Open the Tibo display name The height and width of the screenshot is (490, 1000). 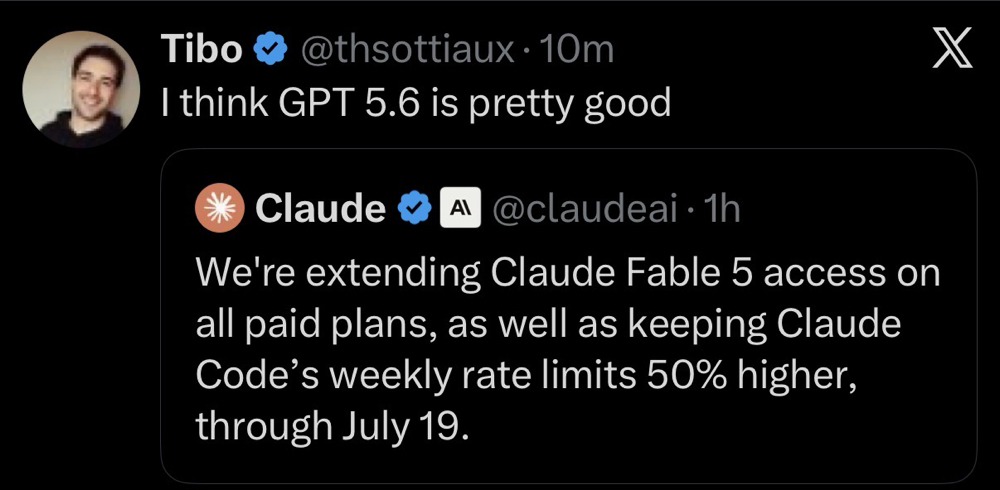pos(202,49)
